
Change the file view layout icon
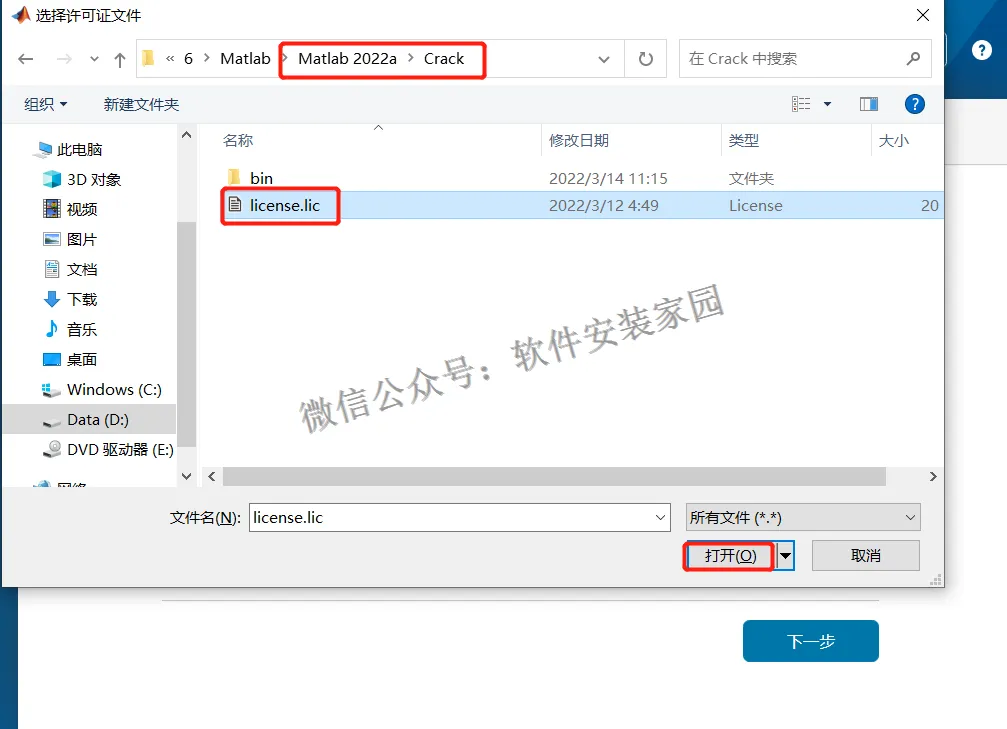click(x=801, y=104)
